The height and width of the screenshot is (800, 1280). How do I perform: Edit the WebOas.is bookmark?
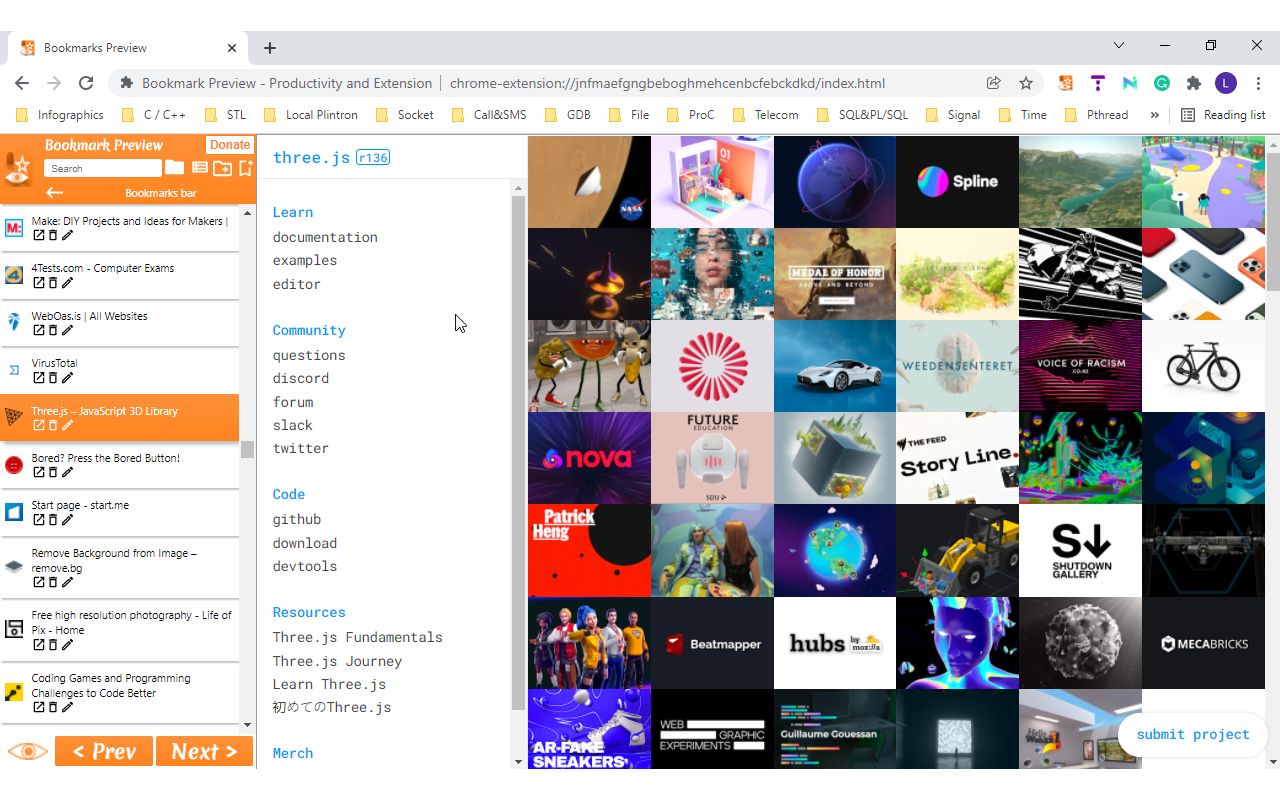click(68, 331)
